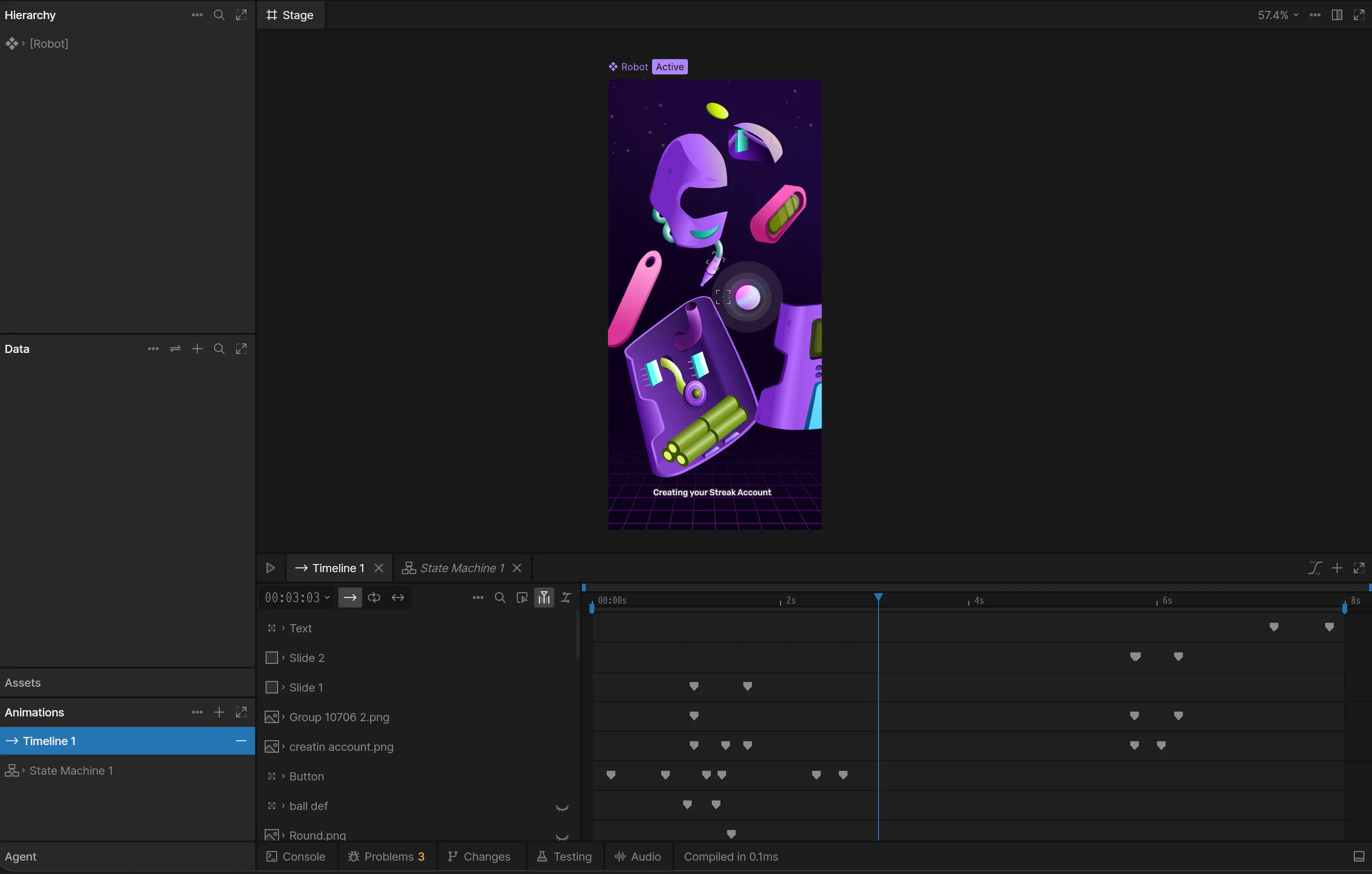Open the interpolation curve editor icon
Viewport: 1372px width, 874px height.
(x=1315, y=568)
